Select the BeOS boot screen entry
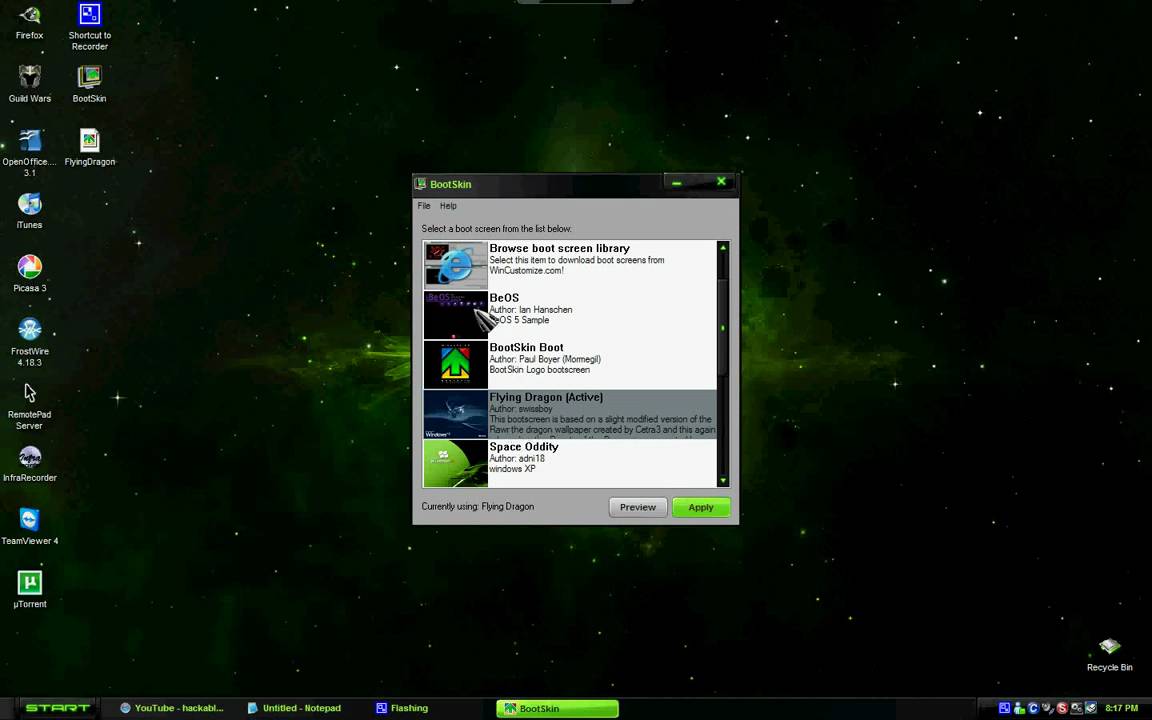This screenshot has width=1152, height=720. coord(569,315)
